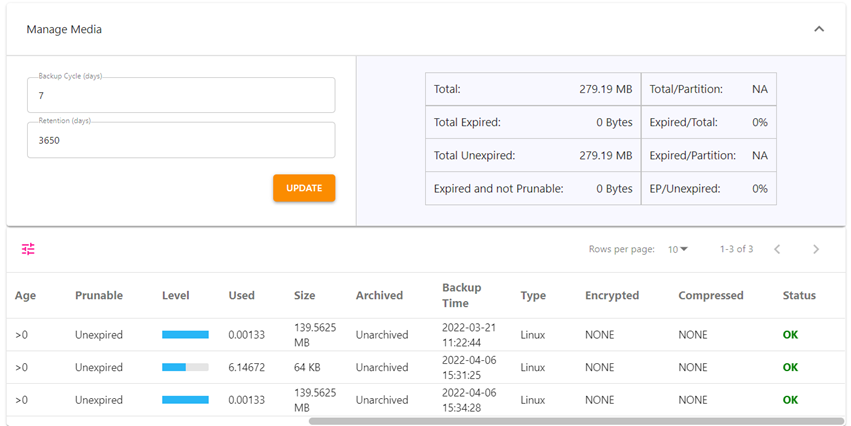Click the Total Unexpired summary cell
This screenshot has height=426, width=851.
pos(533,155)
